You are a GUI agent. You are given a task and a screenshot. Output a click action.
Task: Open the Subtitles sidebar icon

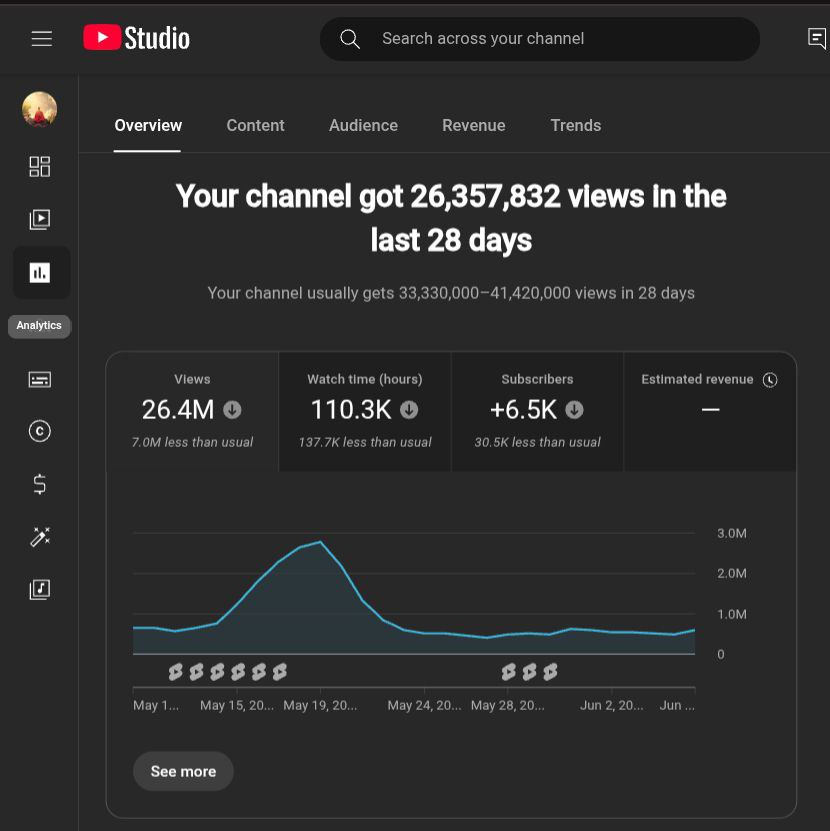(x=40, y=379)
